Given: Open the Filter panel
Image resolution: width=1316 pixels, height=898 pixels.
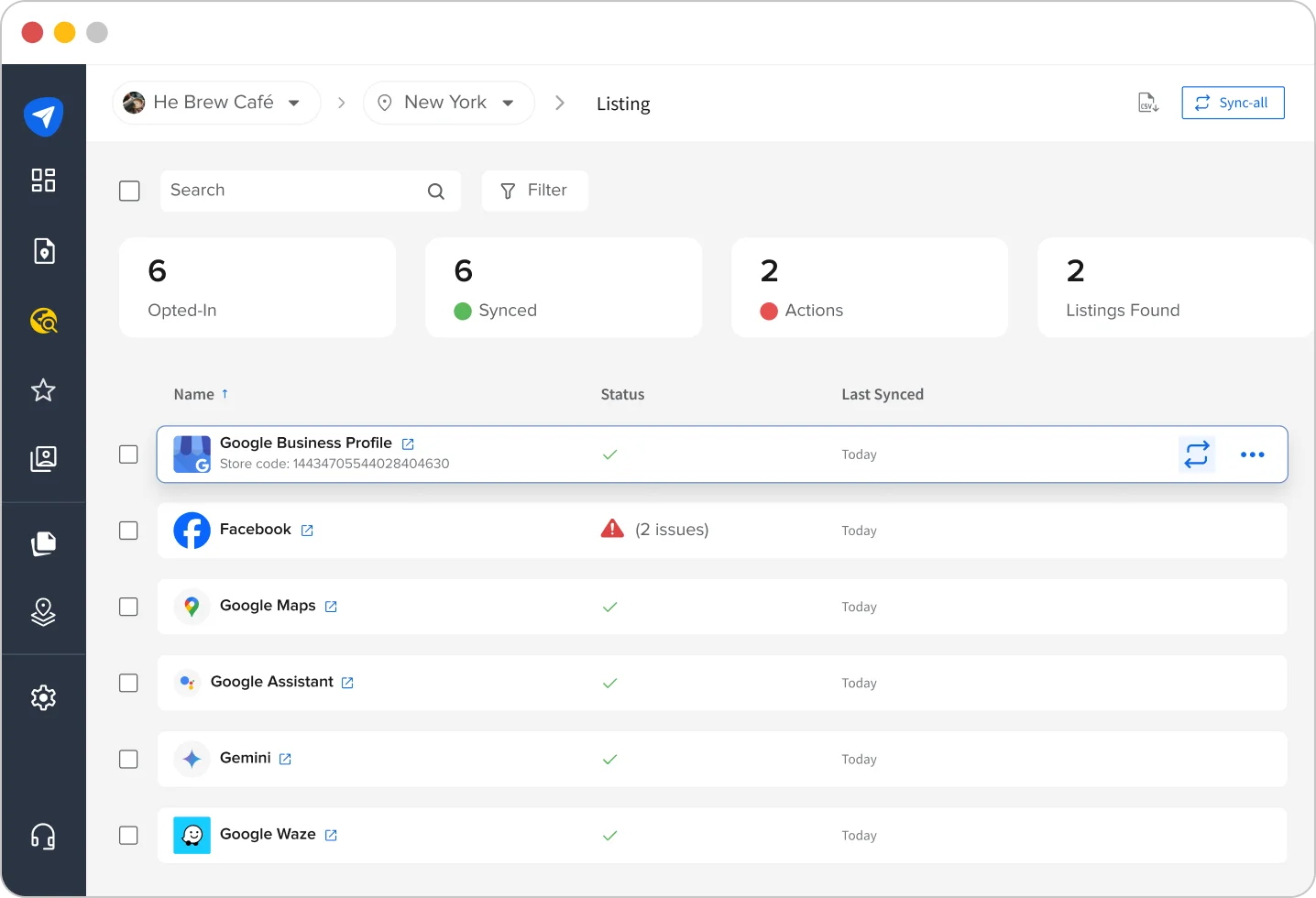Looking at the screenshot, I should tap(534, 191).
